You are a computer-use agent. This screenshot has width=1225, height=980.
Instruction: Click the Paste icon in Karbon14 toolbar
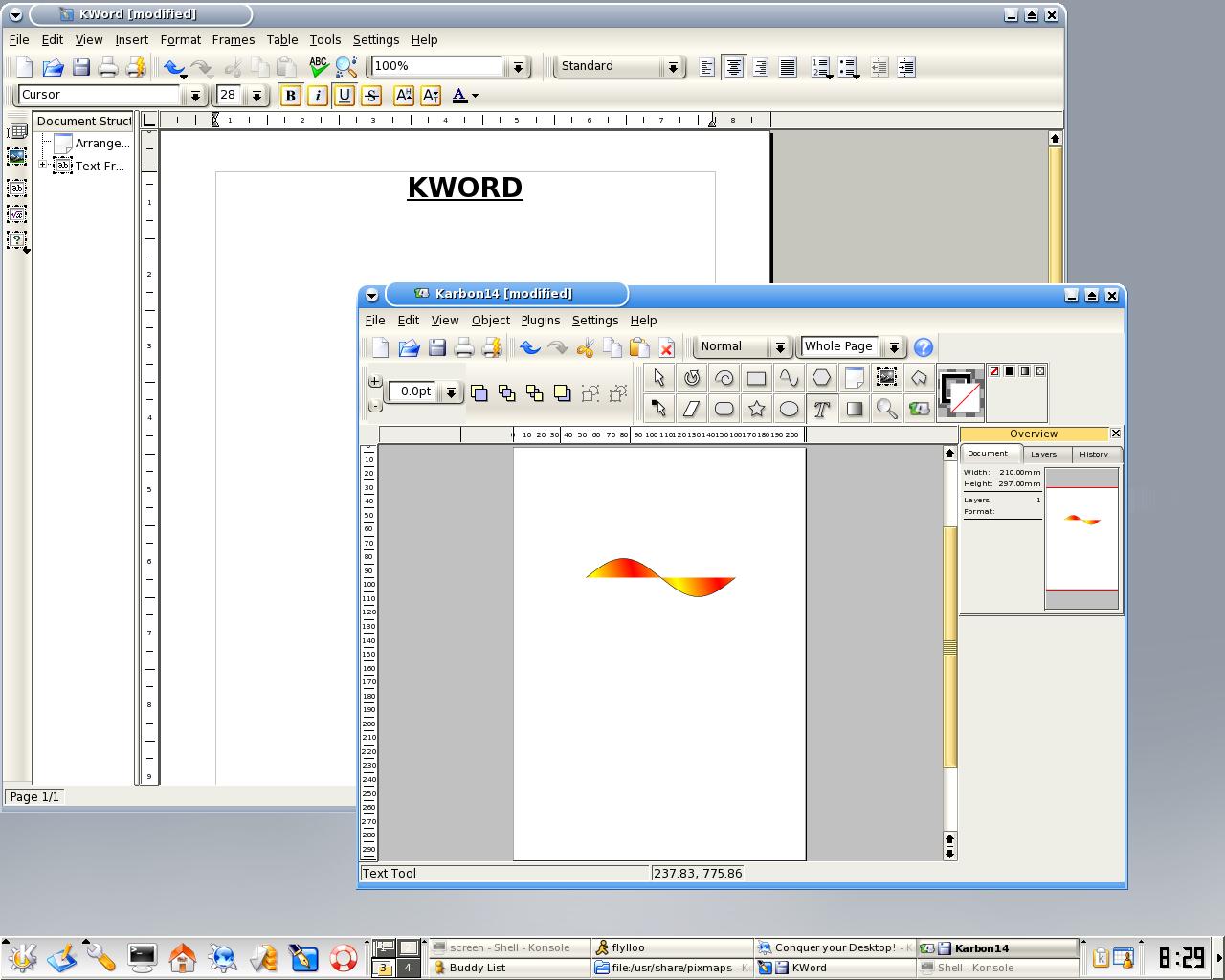[x=639, y=347]
